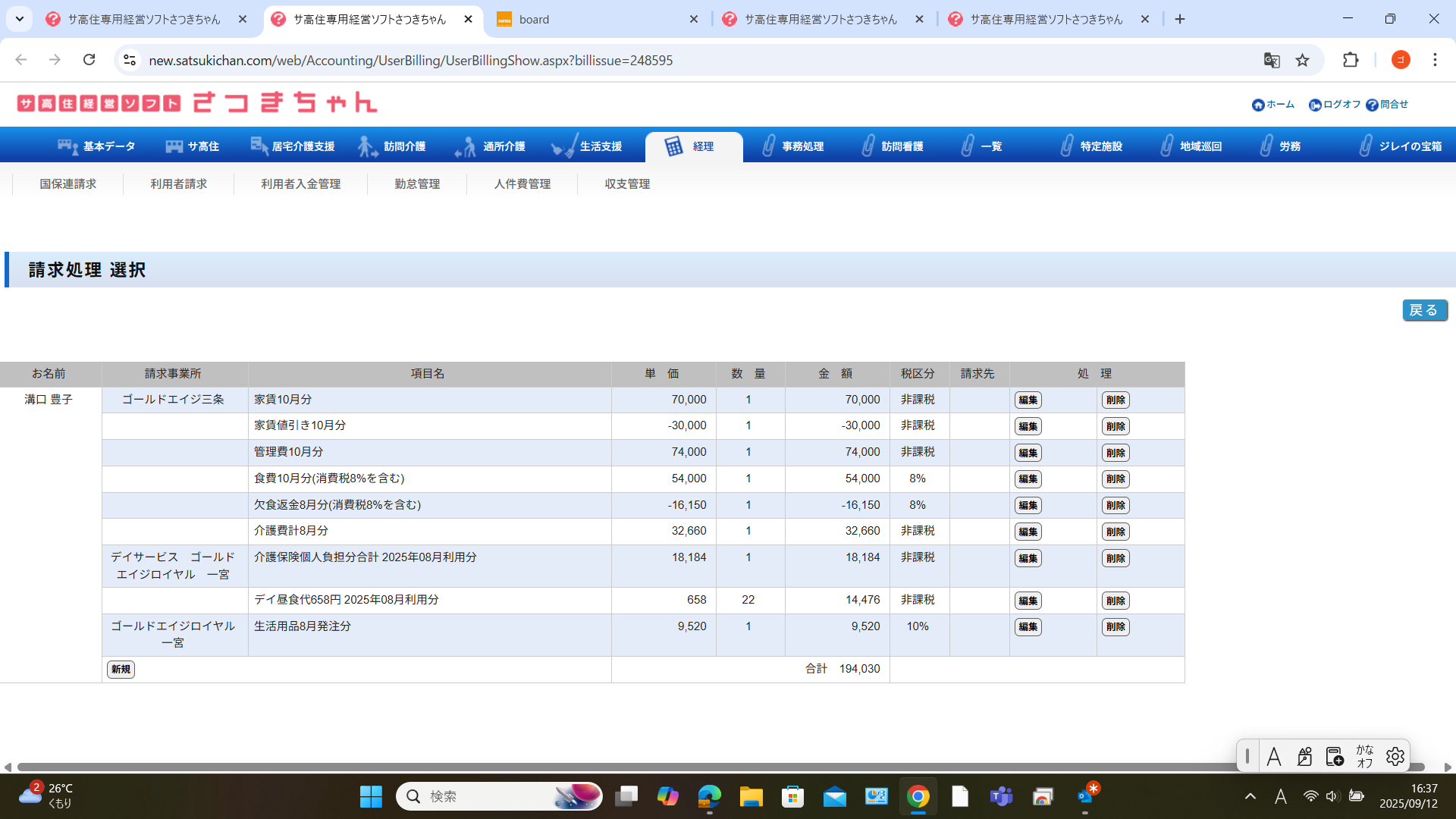
Task: Bookmark this page with the star icon
Action: [1302, 61]
